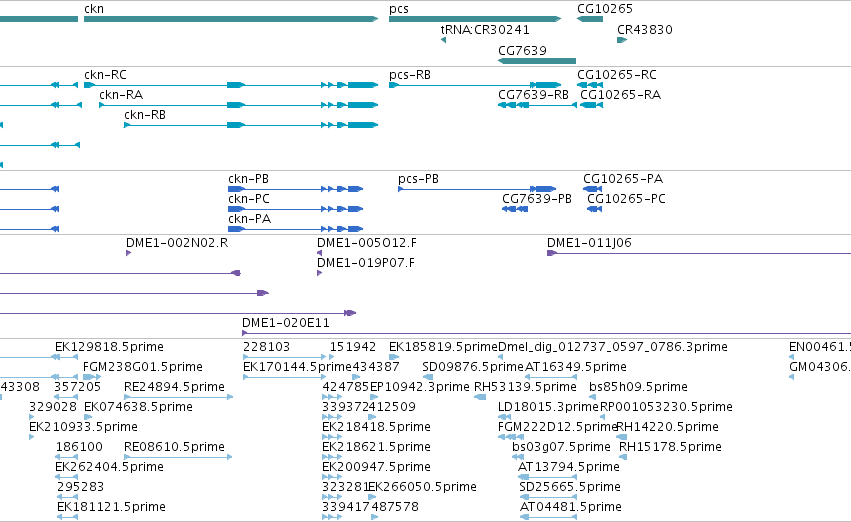Screen dimensions: 851x522
Task: Select EST FGM238G01.5prime
Action: 143,366
